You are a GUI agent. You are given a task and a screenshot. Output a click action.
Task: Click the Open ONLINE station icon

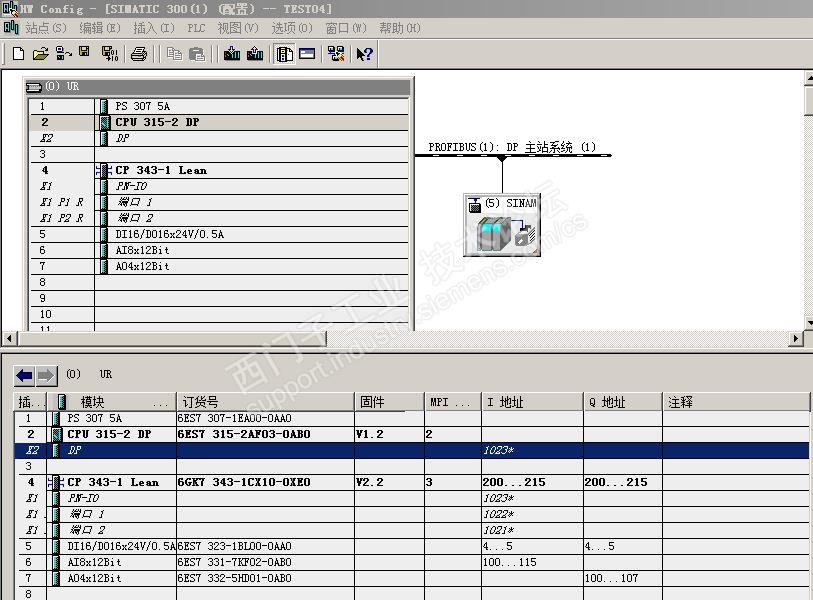click(63, 53)
